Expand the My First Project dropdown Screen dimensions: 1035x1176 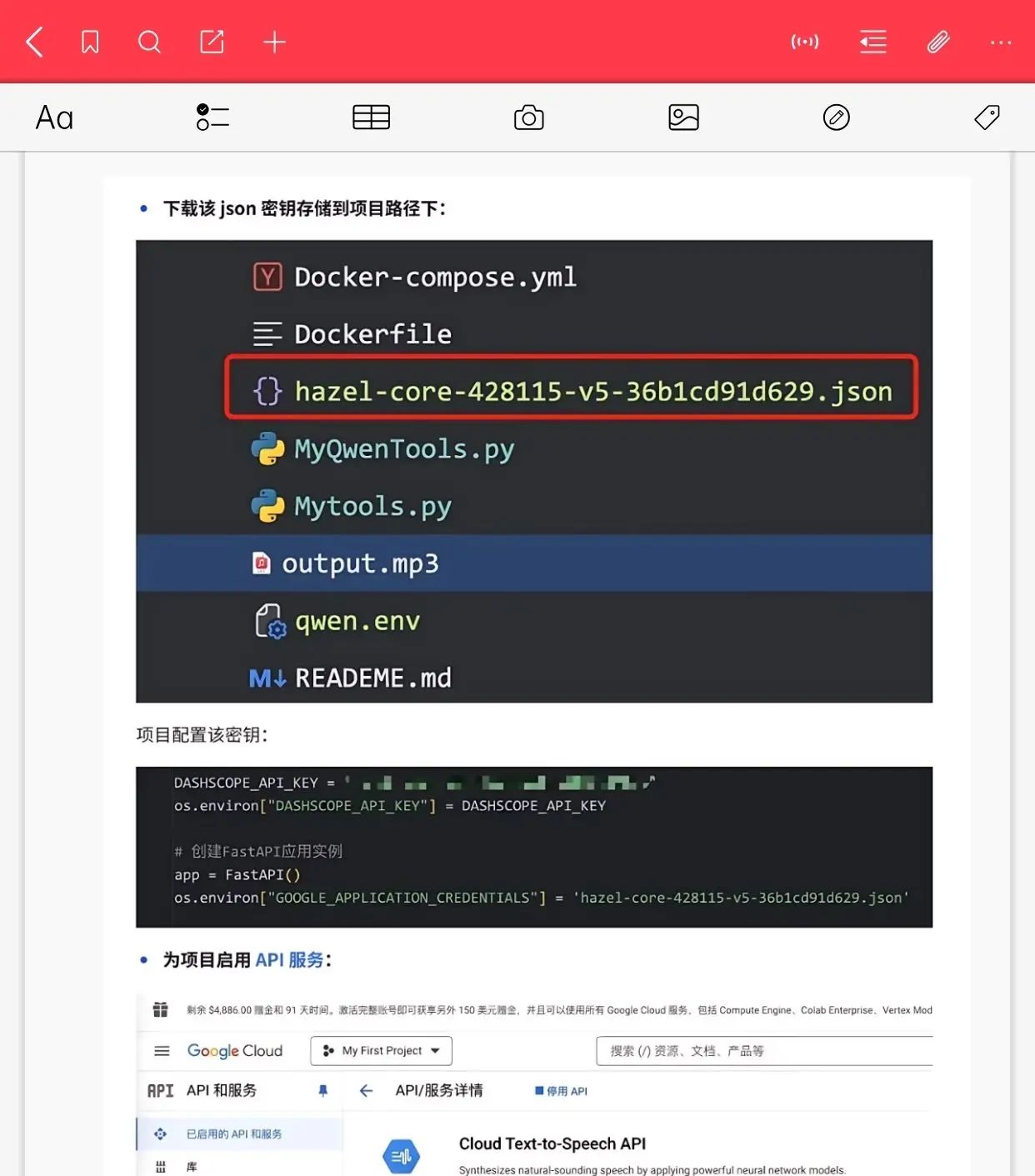(382, 1051)
